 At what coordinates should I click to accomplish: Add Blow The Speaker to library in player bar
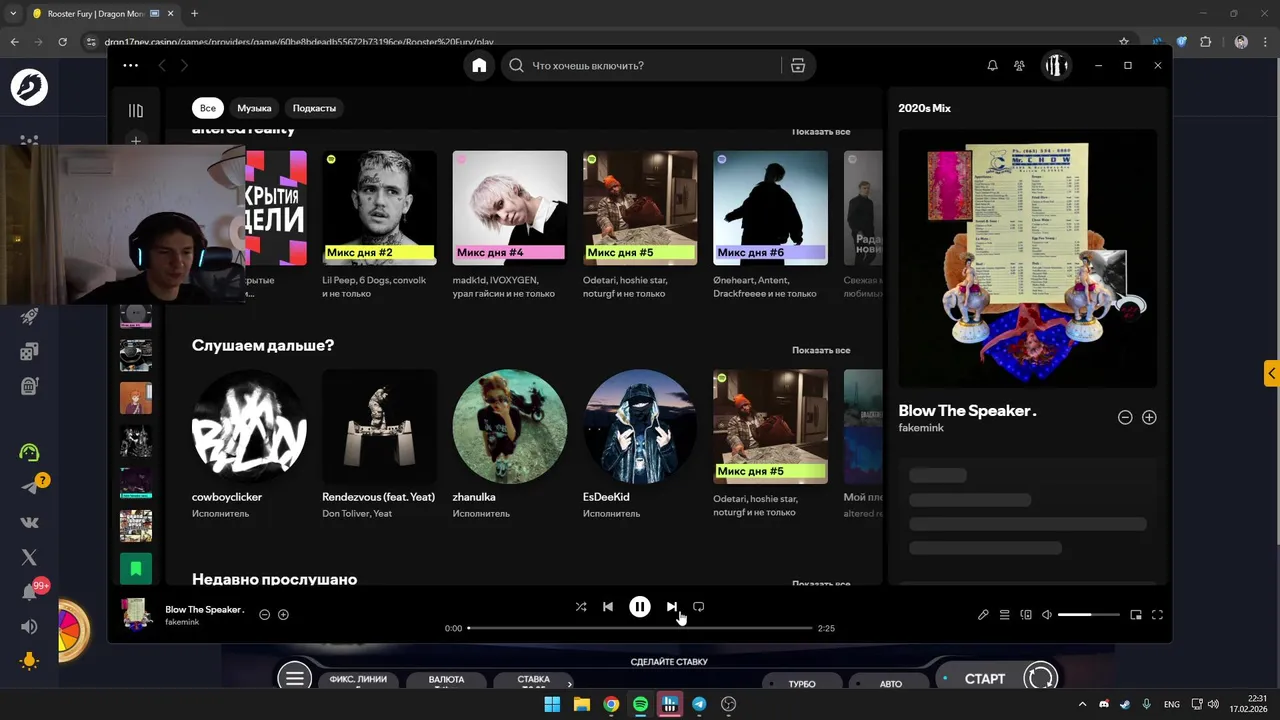point(283,614)
